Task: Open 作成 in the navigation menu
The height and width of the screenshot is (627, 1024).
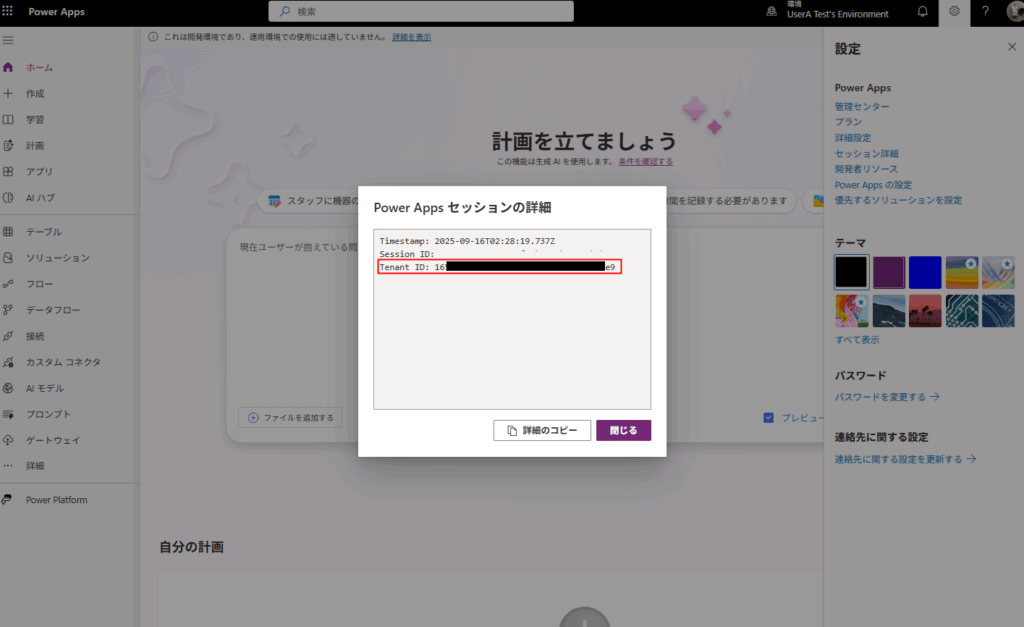Action: tap(35, 93)
